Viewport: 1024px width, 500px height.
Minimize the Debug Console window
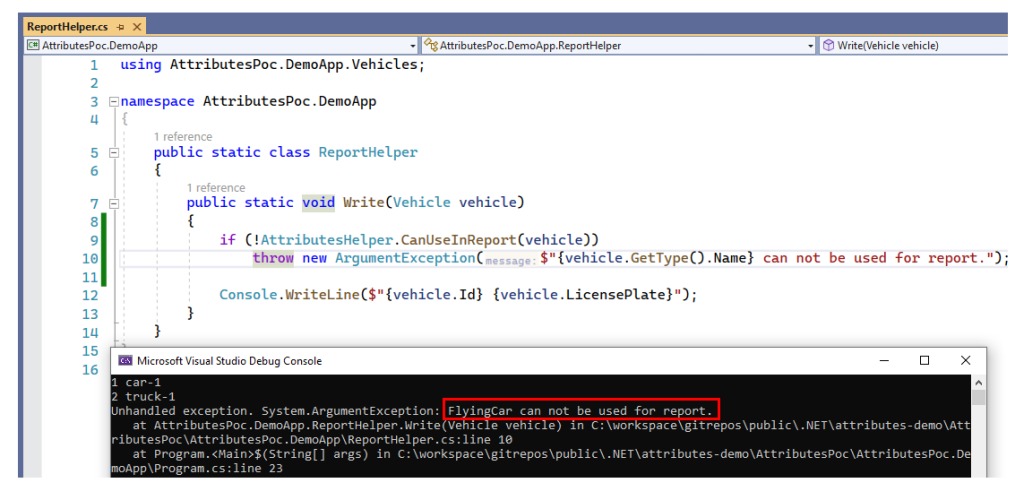click(884, 360)
